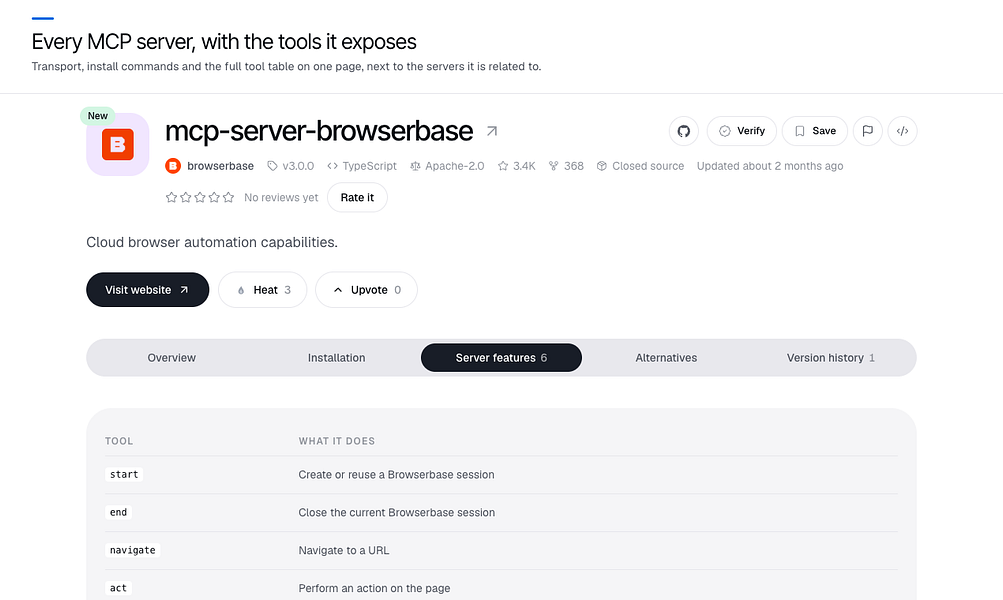
Task: Click the TypeScript language label
Action: 362,166
